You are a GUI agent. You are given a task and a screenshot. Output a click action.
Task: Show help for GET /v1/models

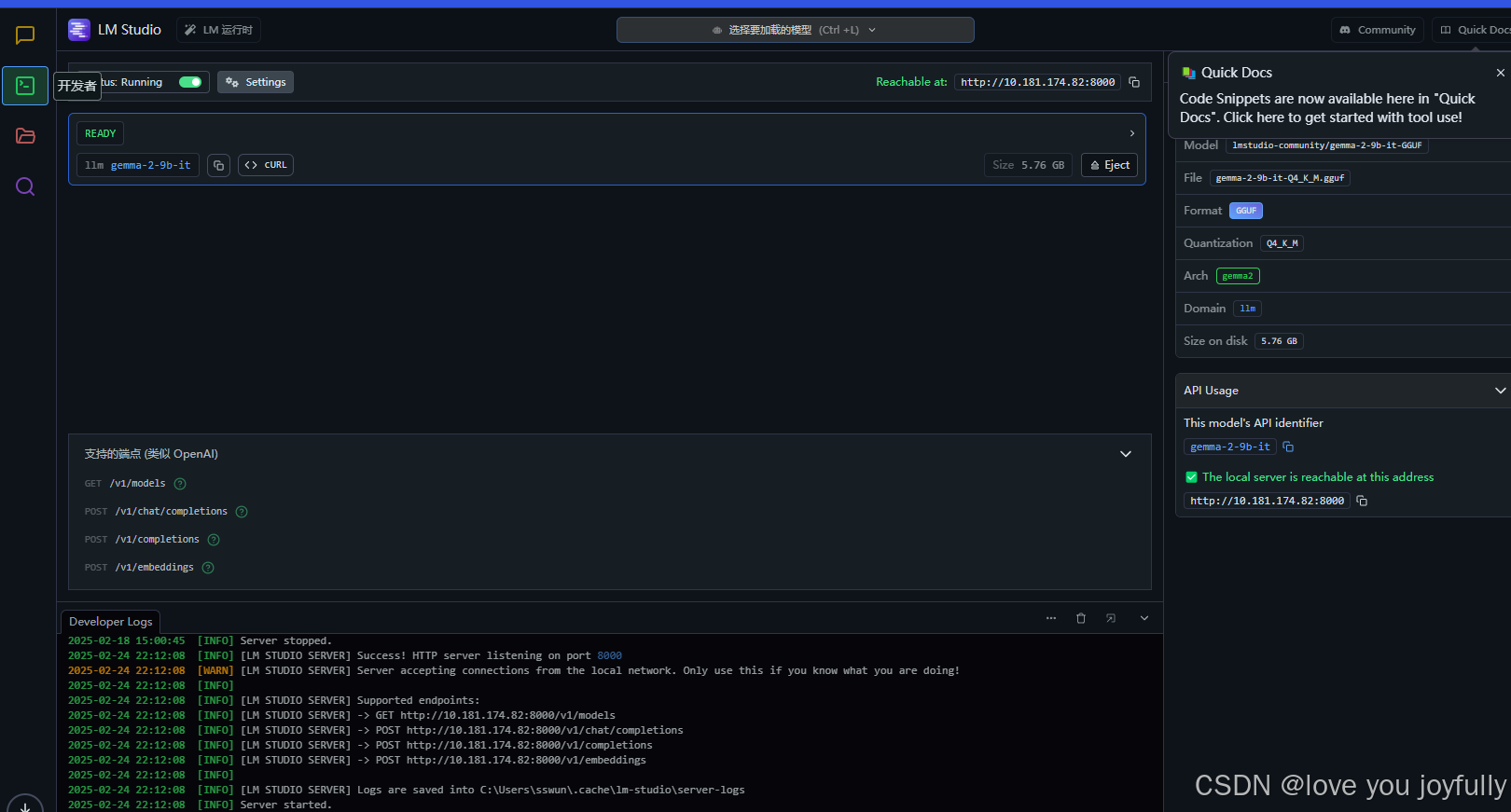point(180,484)
